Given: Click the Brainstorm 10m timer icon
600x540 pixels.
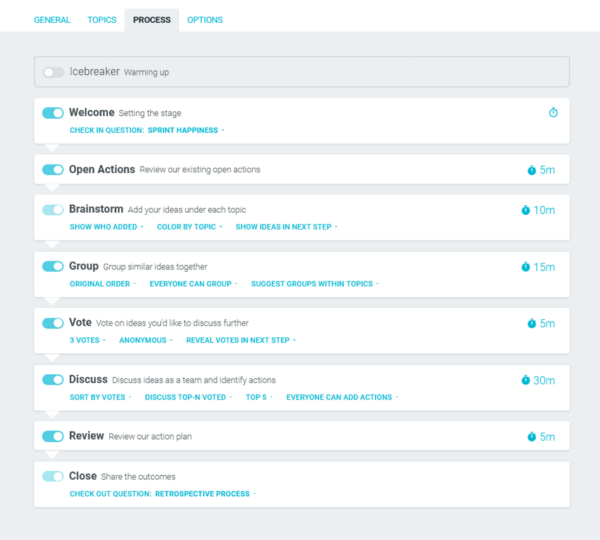Looking at the screenshot, I should 526,210.
